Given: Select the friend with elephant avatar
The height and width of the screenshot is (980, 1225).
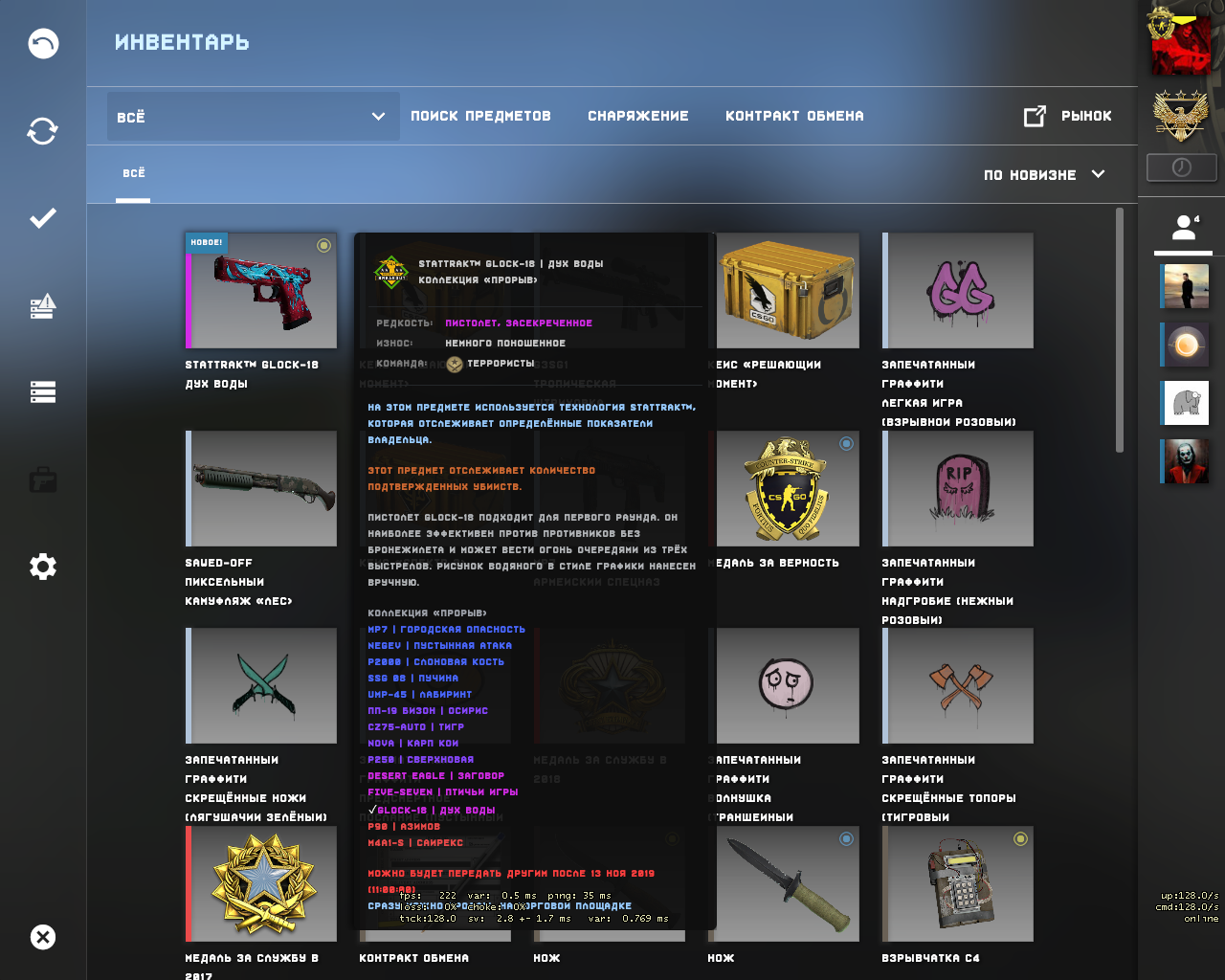Looking at the screenshot, I should click(x=1185, y=403).
